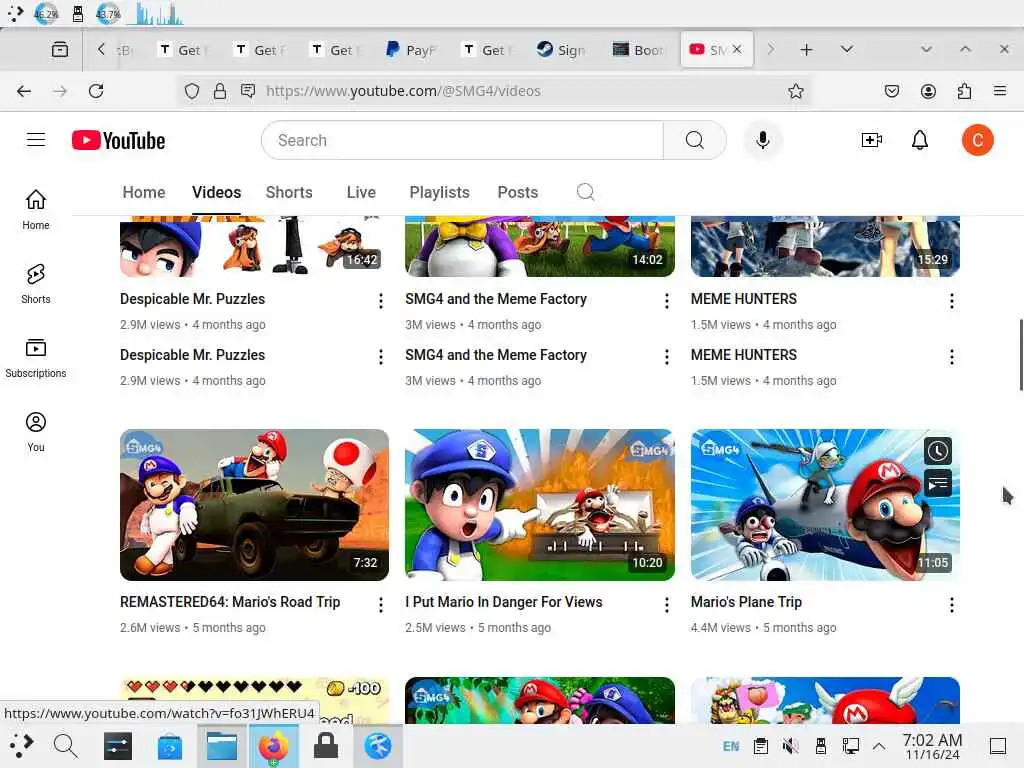Reload the page in Firefox
The image size is (1024, 768).
[x=96, y=91]
